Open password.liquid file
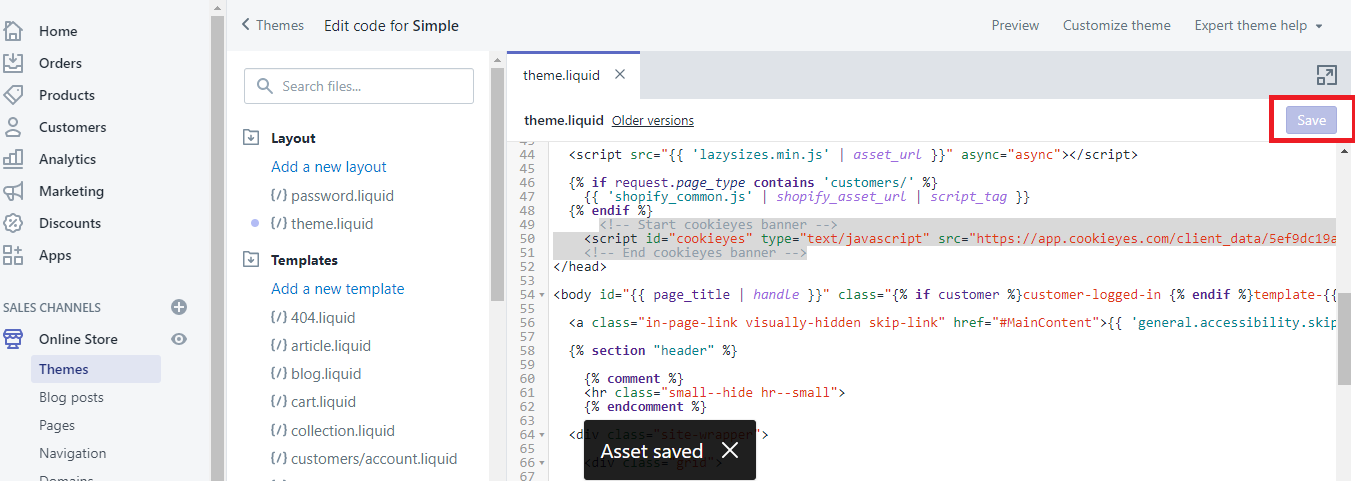Viewport: 1355px width, 481px height. tap(342, 195)
